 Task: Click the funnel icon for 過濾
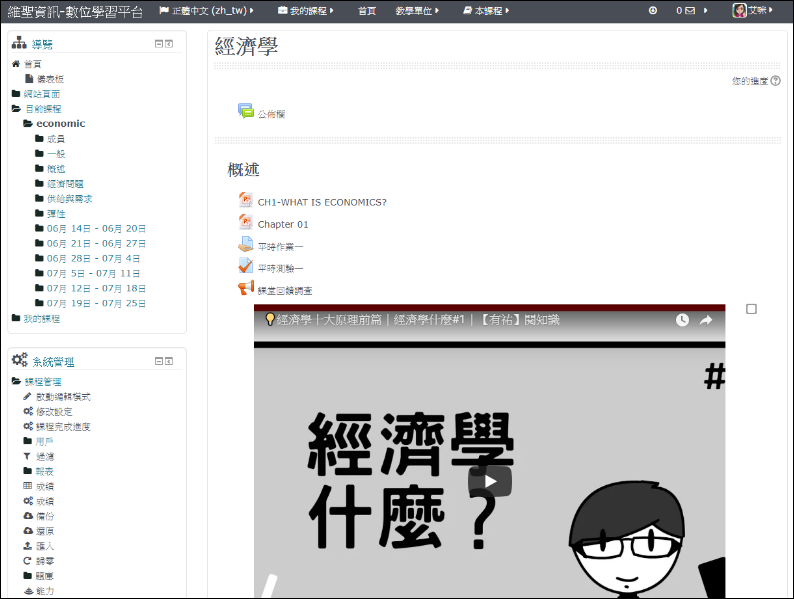(x=27, y=456)
